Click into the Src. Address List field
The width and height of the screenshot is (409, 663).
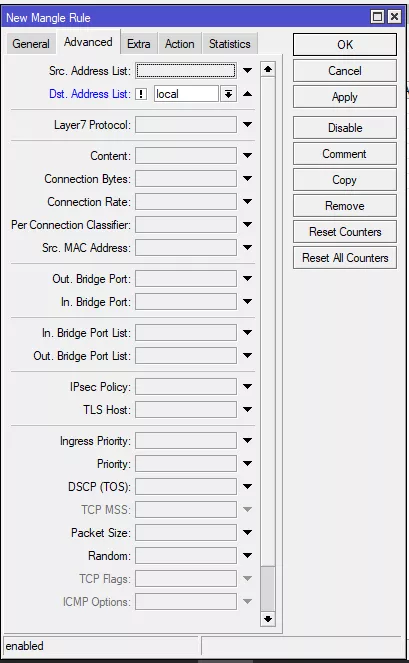(186, 71)
